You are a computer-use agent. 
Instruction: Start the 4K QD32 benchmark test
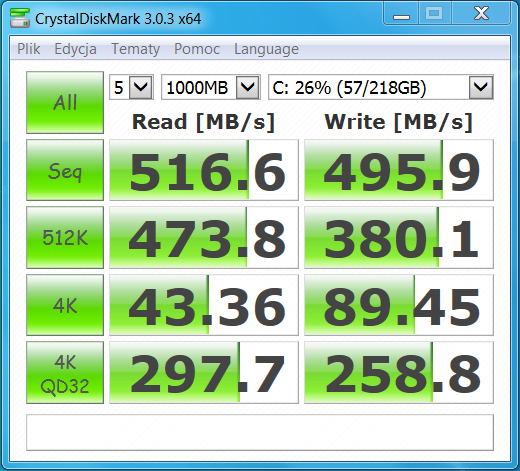65,373
